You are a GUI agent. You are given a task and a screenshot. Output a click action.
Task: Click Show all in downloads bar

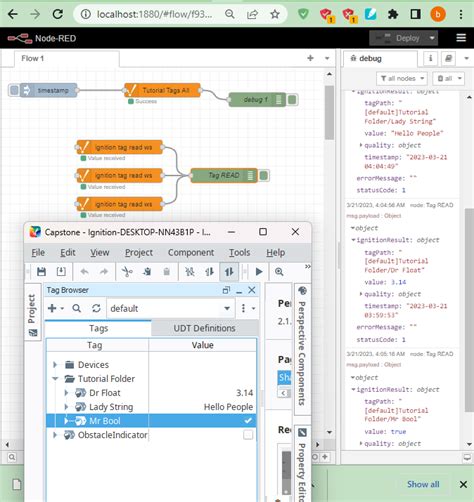(423, 484)
